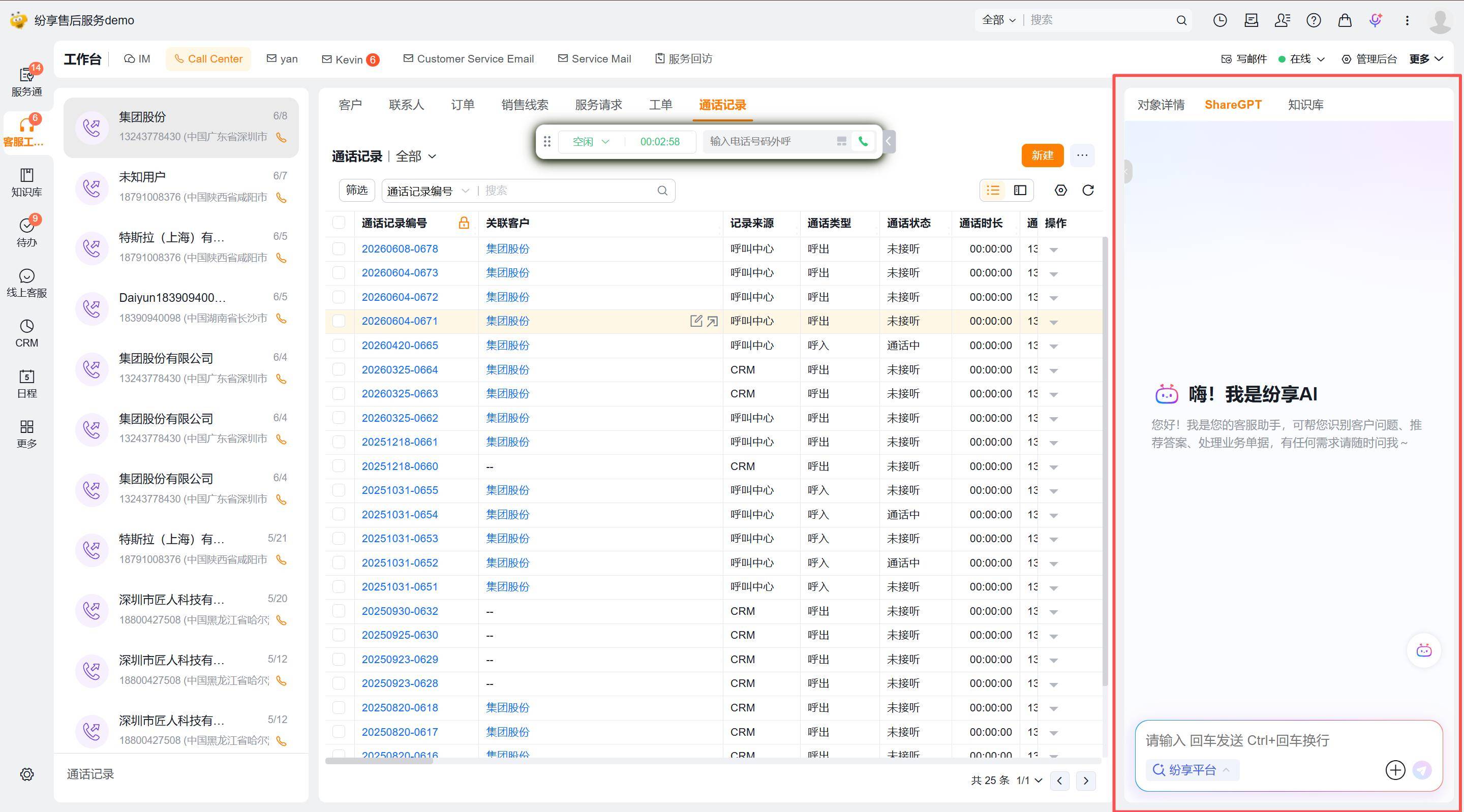Open row actions arrow for 20260608-0678
Screen dimensions: 1464x812
(1053, 249)
